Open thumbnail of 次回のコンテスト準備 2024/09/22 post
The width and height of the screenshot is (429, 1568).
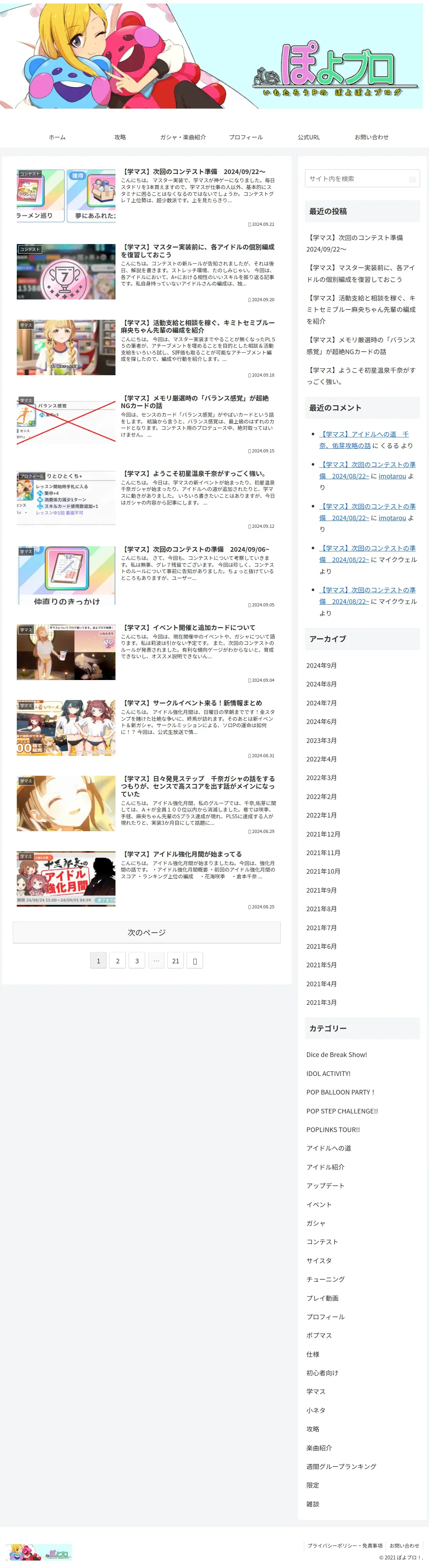pyautogui.click(x=66, y=196)
